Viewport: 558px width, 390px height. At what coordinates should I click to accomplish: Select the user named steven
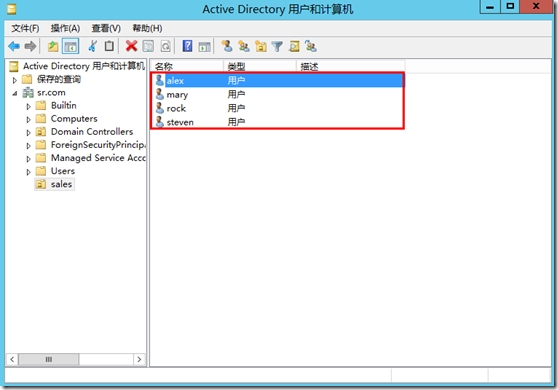click(x=180, y=122)
